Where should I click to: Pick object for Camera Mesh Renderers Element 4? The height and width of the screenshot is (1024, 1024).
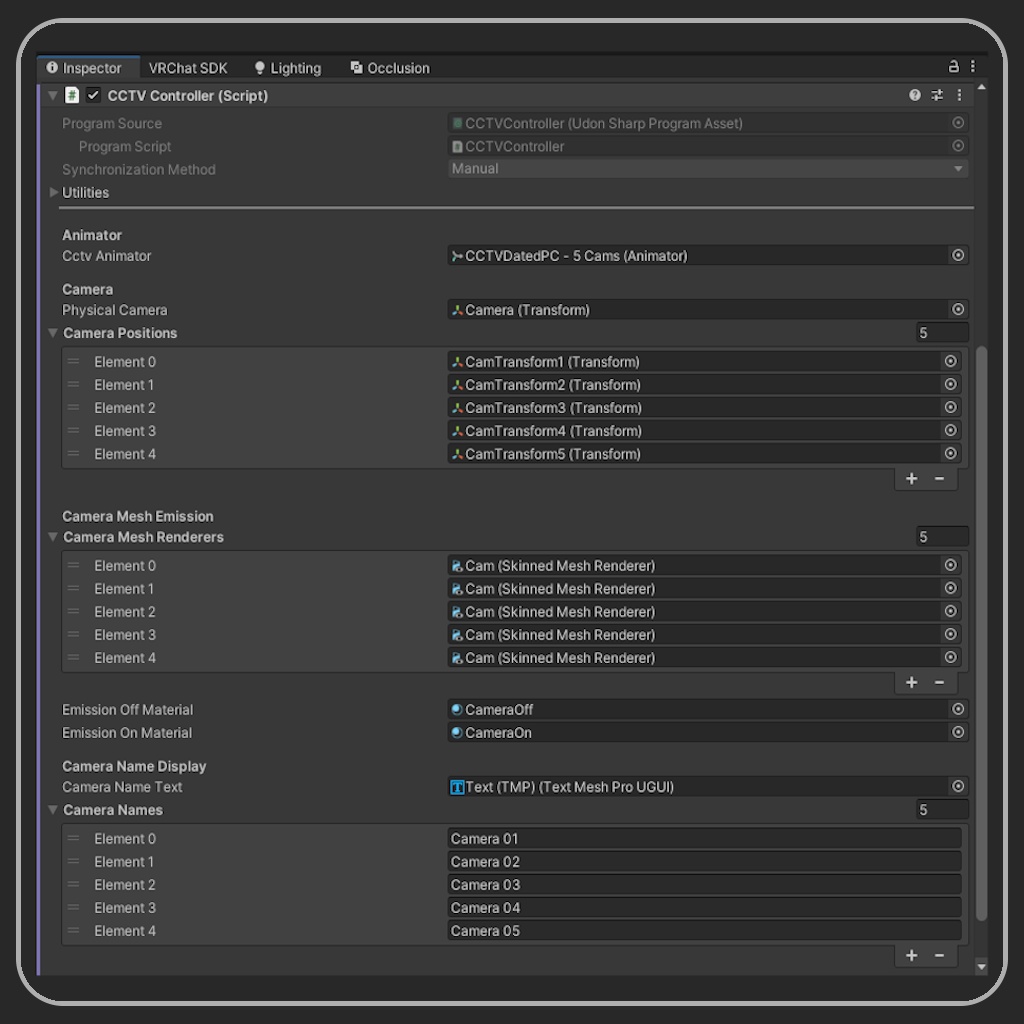coord(951,658)
